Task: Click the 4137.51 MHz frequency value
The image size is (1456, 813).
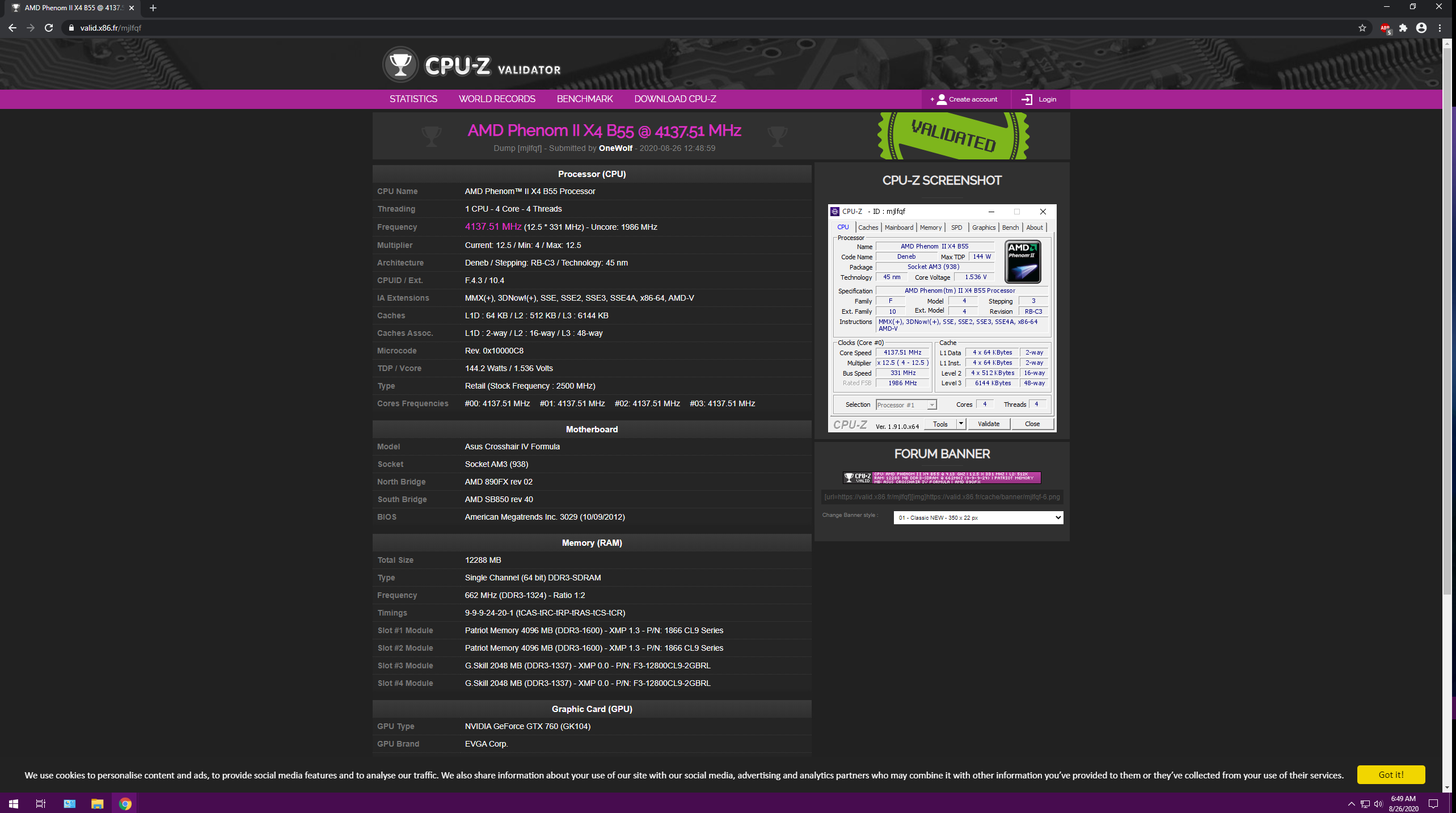Action: click(493, 226)
